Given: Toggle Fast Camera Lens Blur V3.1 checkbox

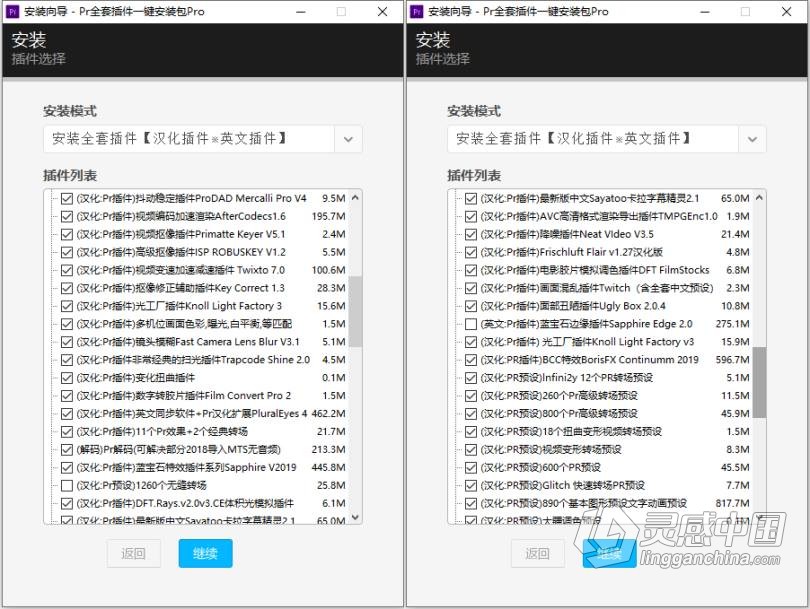Looking at the screenshot, I should [67, 342].
